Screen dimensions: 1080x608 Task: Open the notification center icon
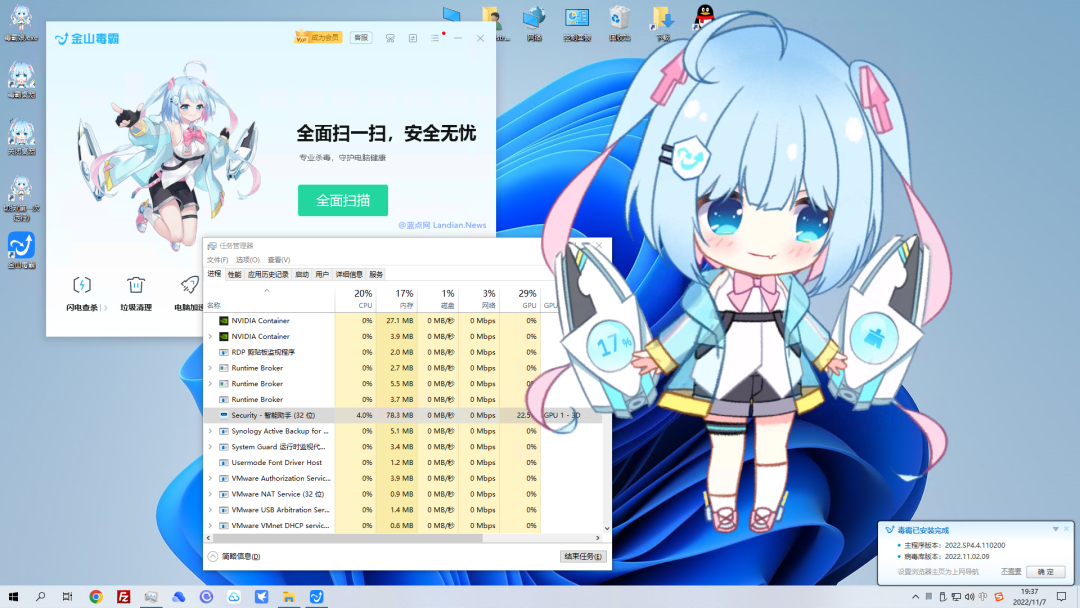point(1061,597)
